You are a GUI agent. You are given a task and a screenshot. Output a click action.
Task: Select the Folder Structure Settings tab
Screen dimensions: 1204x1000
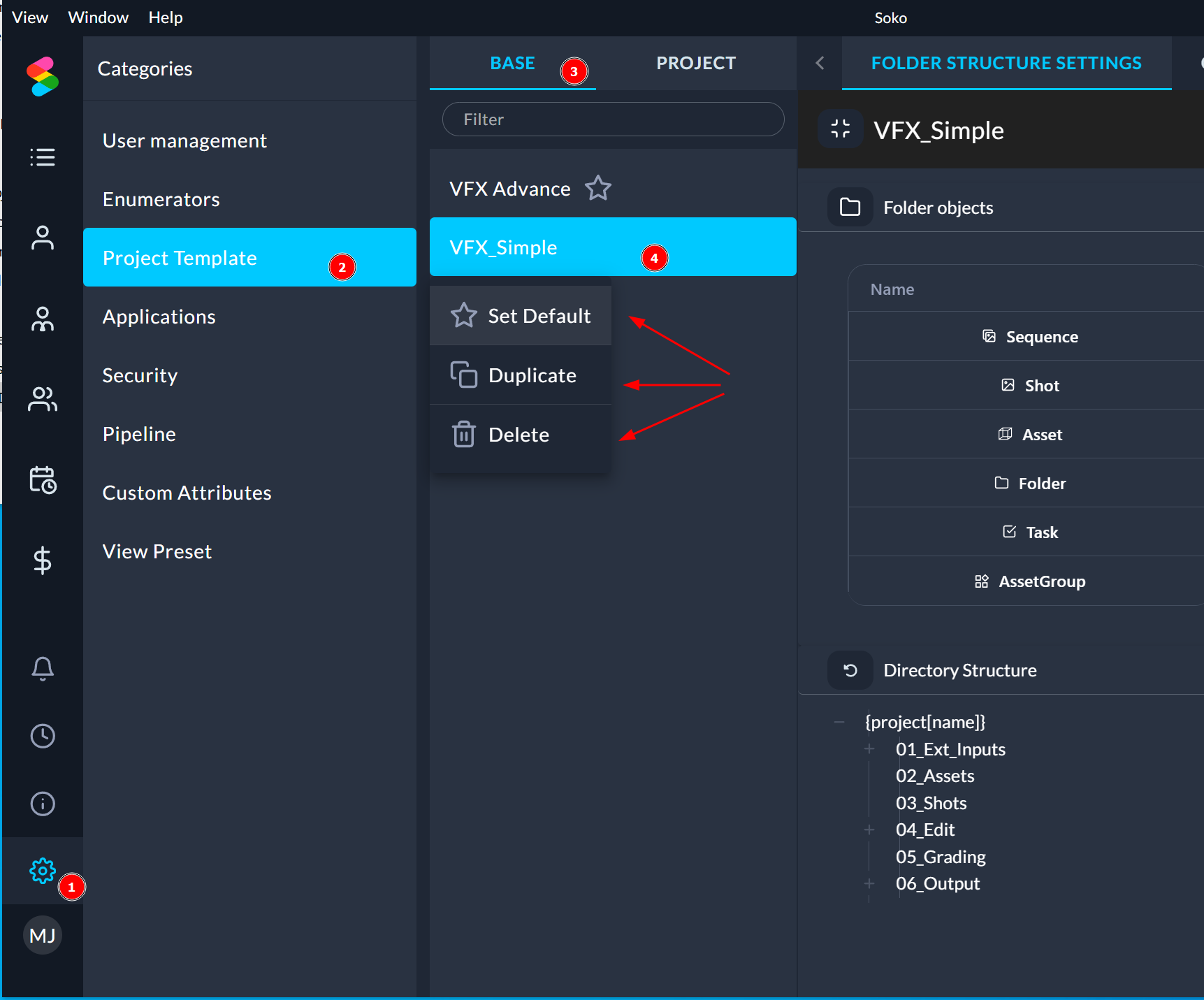point(1006,63)
